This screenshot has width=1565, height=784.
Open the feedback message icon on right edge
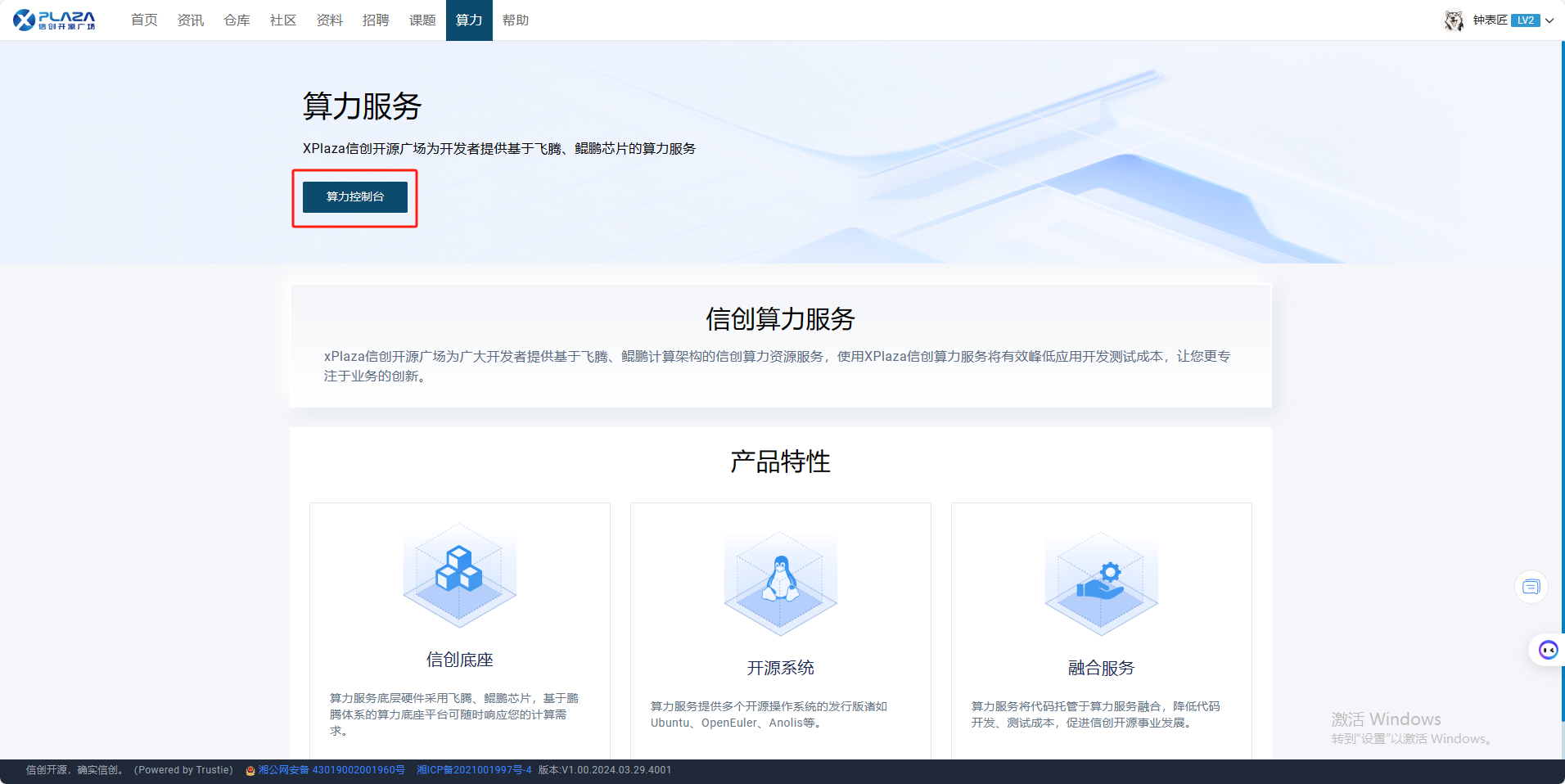pos(1531,587)
